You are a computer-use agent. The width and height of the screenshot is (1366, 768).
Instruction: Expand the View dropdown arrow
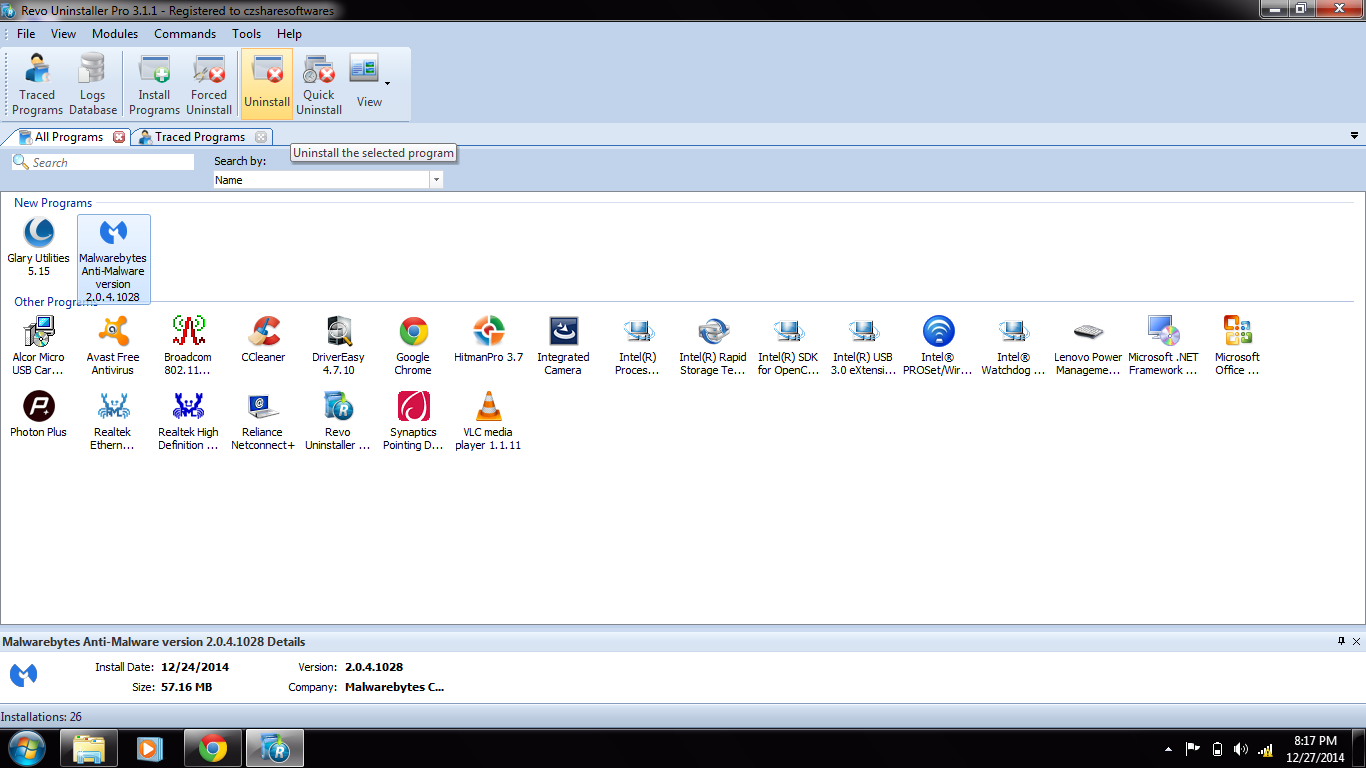(x=388, y=83)
